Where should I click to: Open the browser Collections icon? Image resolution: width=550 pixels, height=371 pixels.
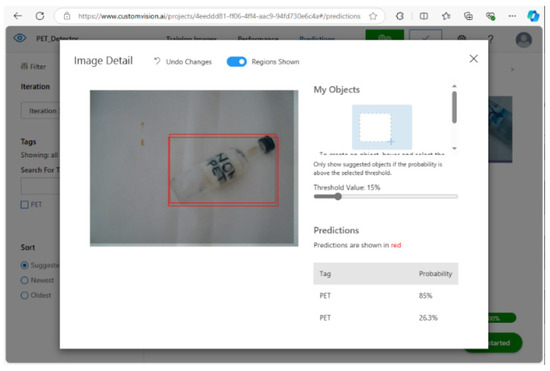tap(468, 16)
